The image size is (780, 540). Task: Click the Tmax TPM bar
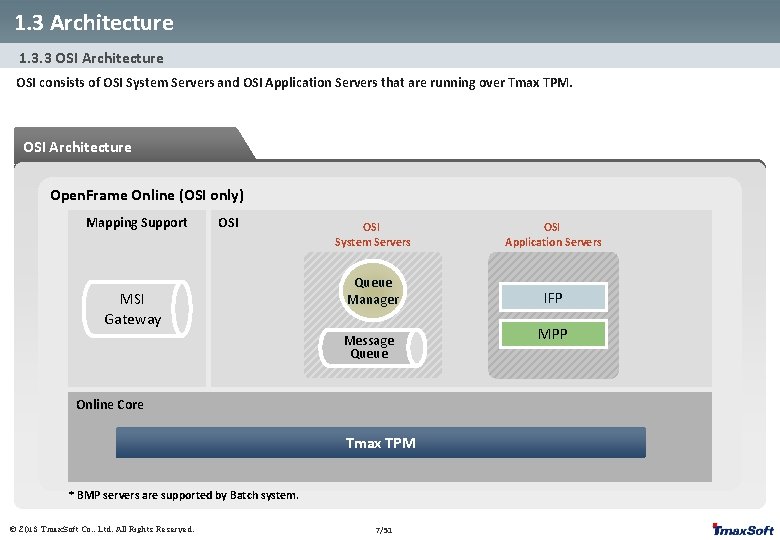tap(381, 443)
